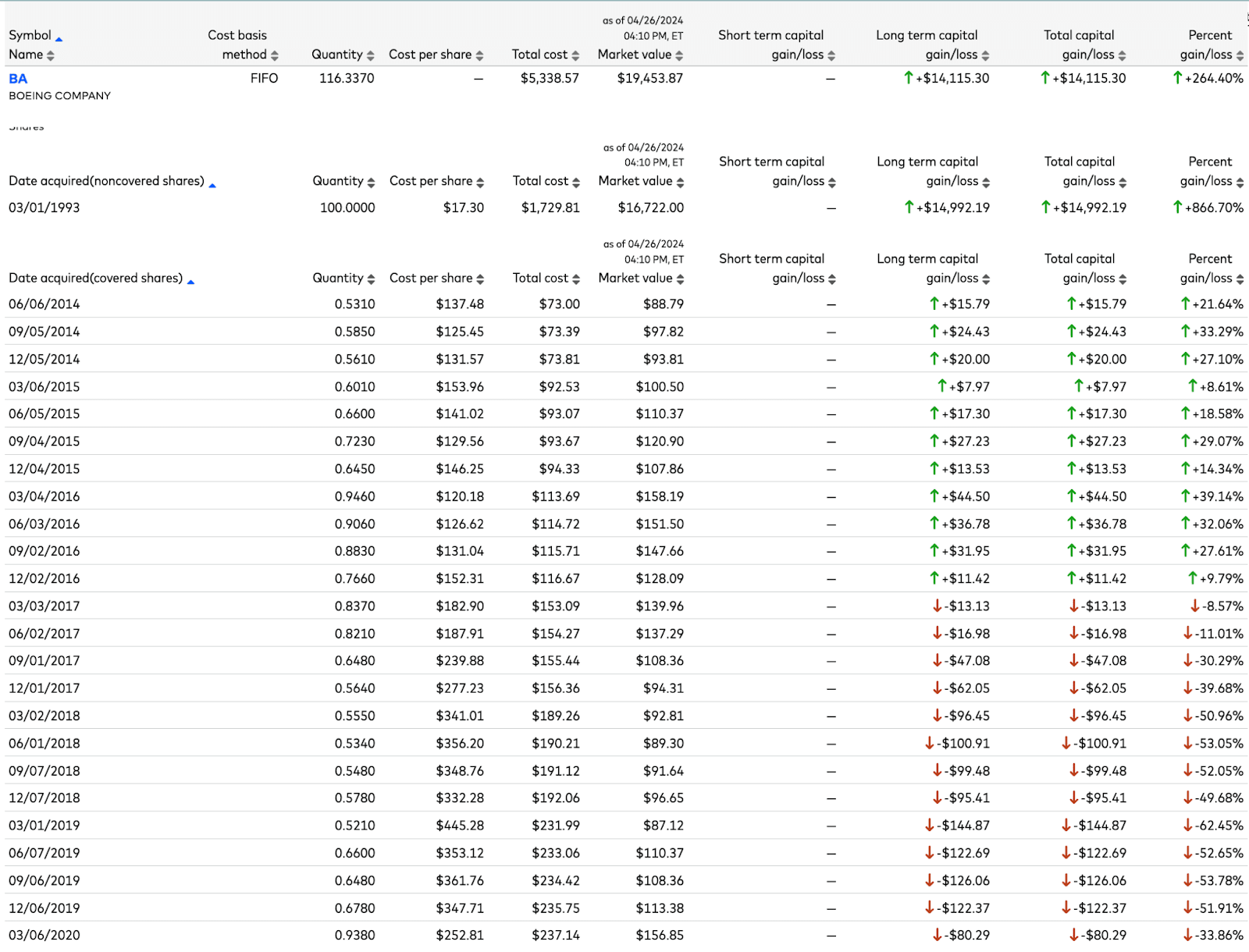
Task: Sort covered shares by Market value arrows
Action: point(680,279)
